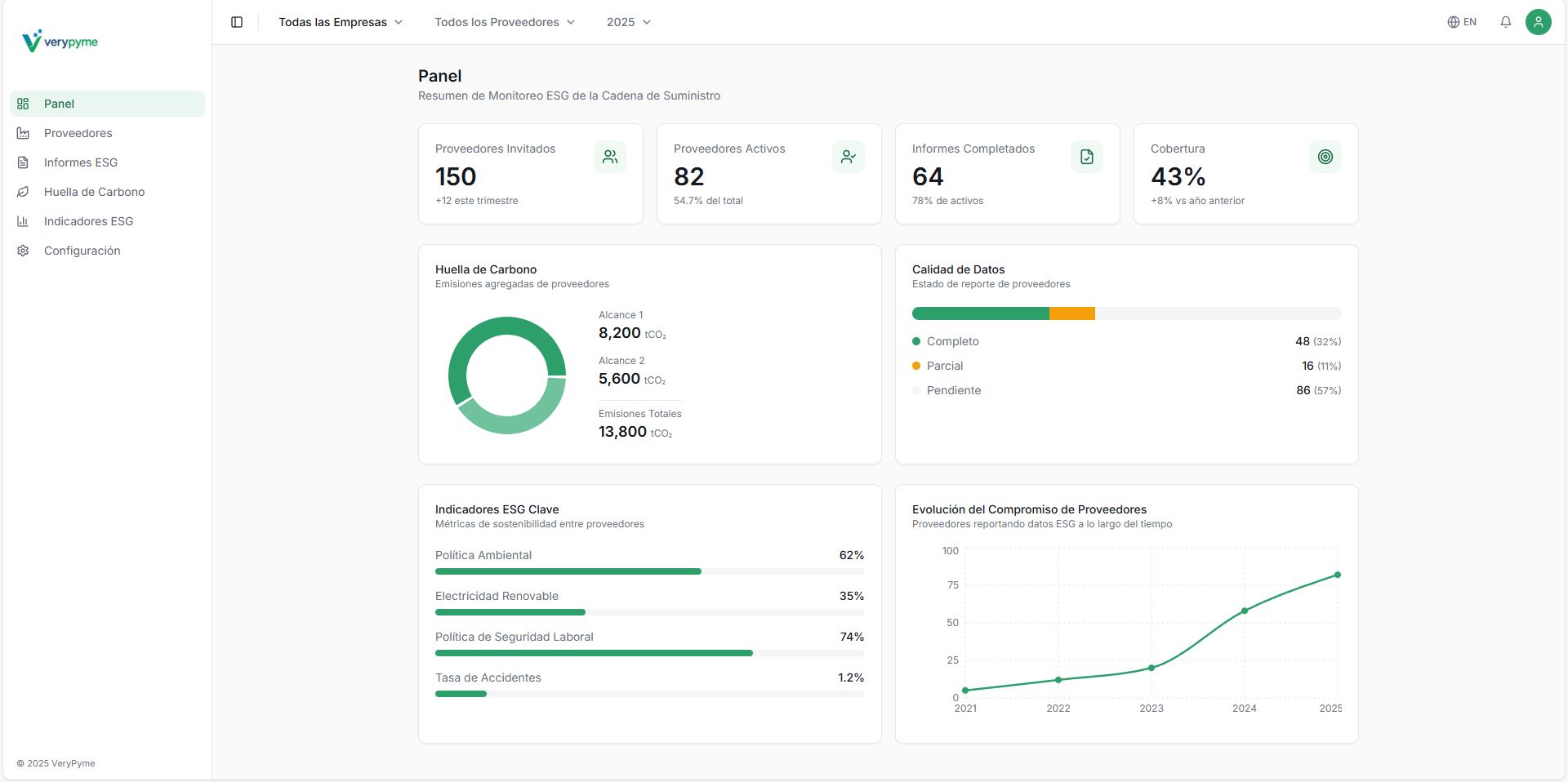Switch to the Proveedores section
The width and height of the screenshot is (1568, 782).
77,133
